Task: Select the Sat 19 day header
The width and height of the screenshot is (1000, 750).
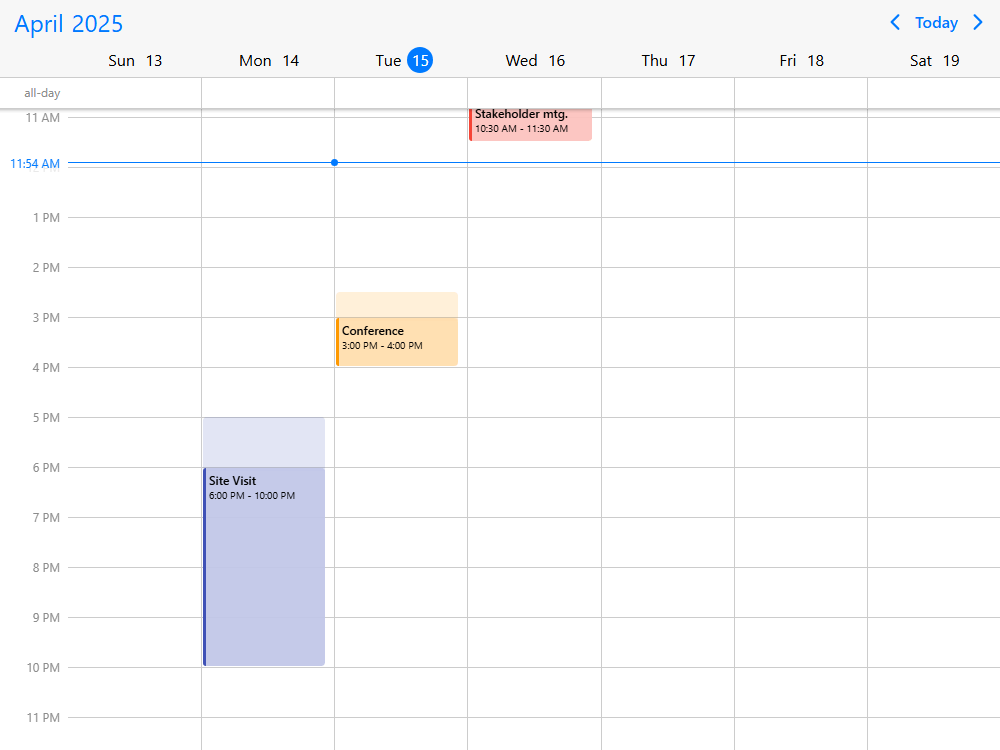Action: (934, 61)
